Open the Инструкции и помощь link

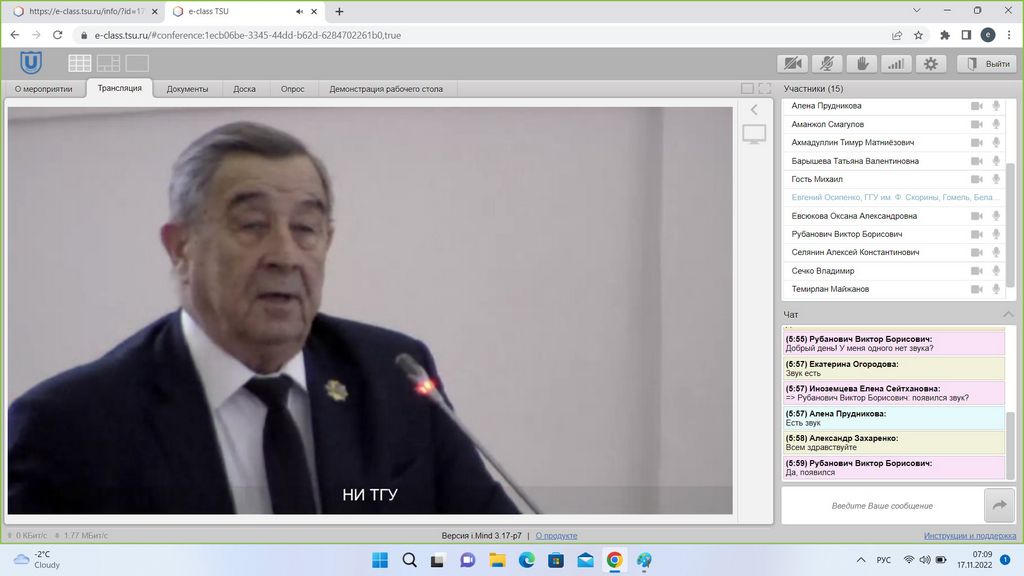(969, 535)
